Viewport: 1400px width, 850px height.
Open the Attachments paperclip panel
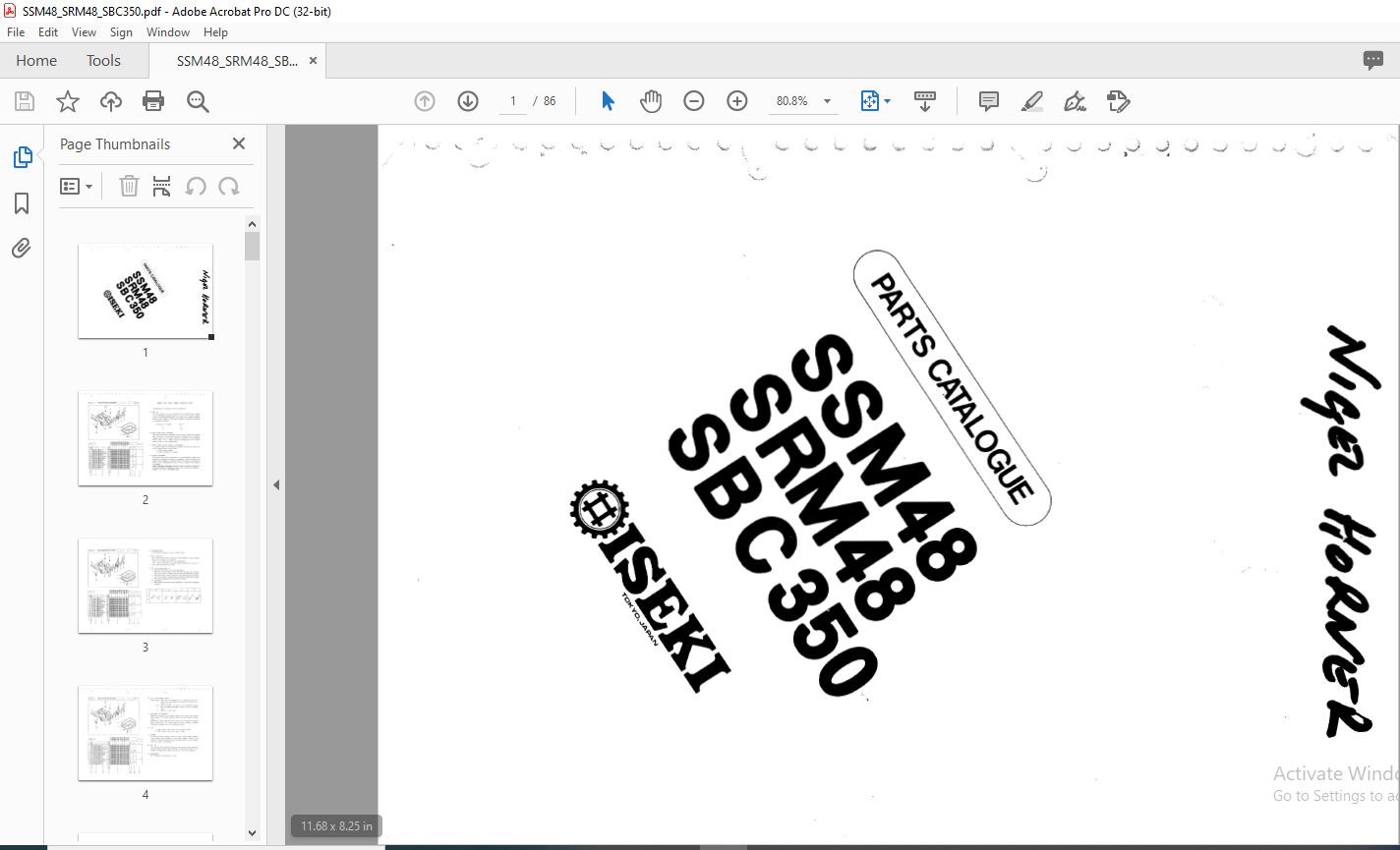coord(22,248)
